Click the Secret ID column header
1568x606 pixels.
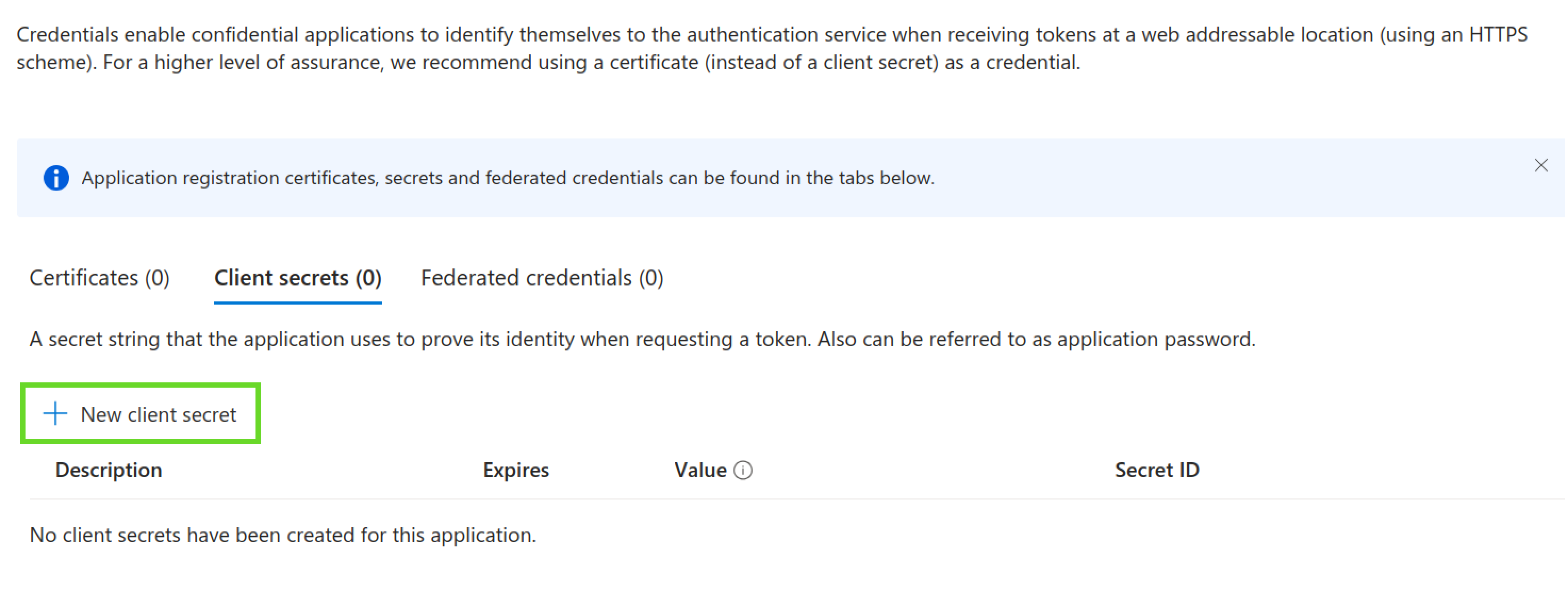click(x=1157, y=470)
